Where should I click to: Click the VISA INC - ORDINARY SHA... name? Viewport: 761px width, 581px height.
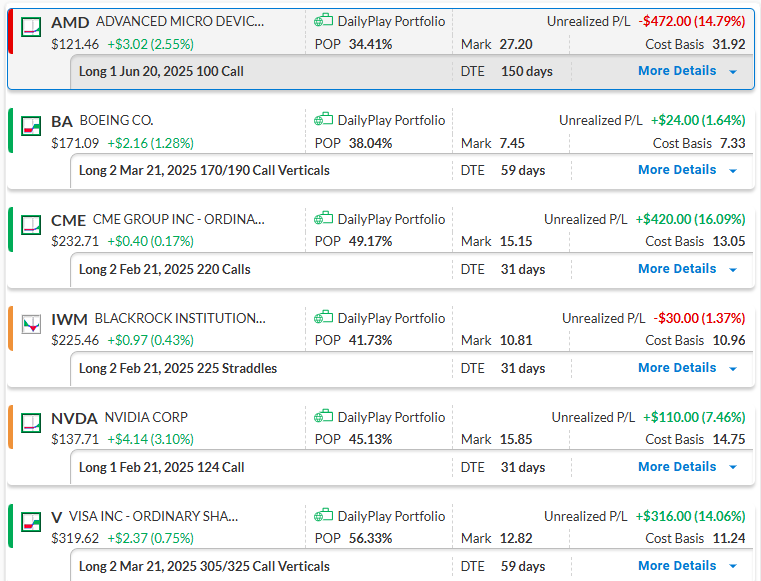point(153,516)
